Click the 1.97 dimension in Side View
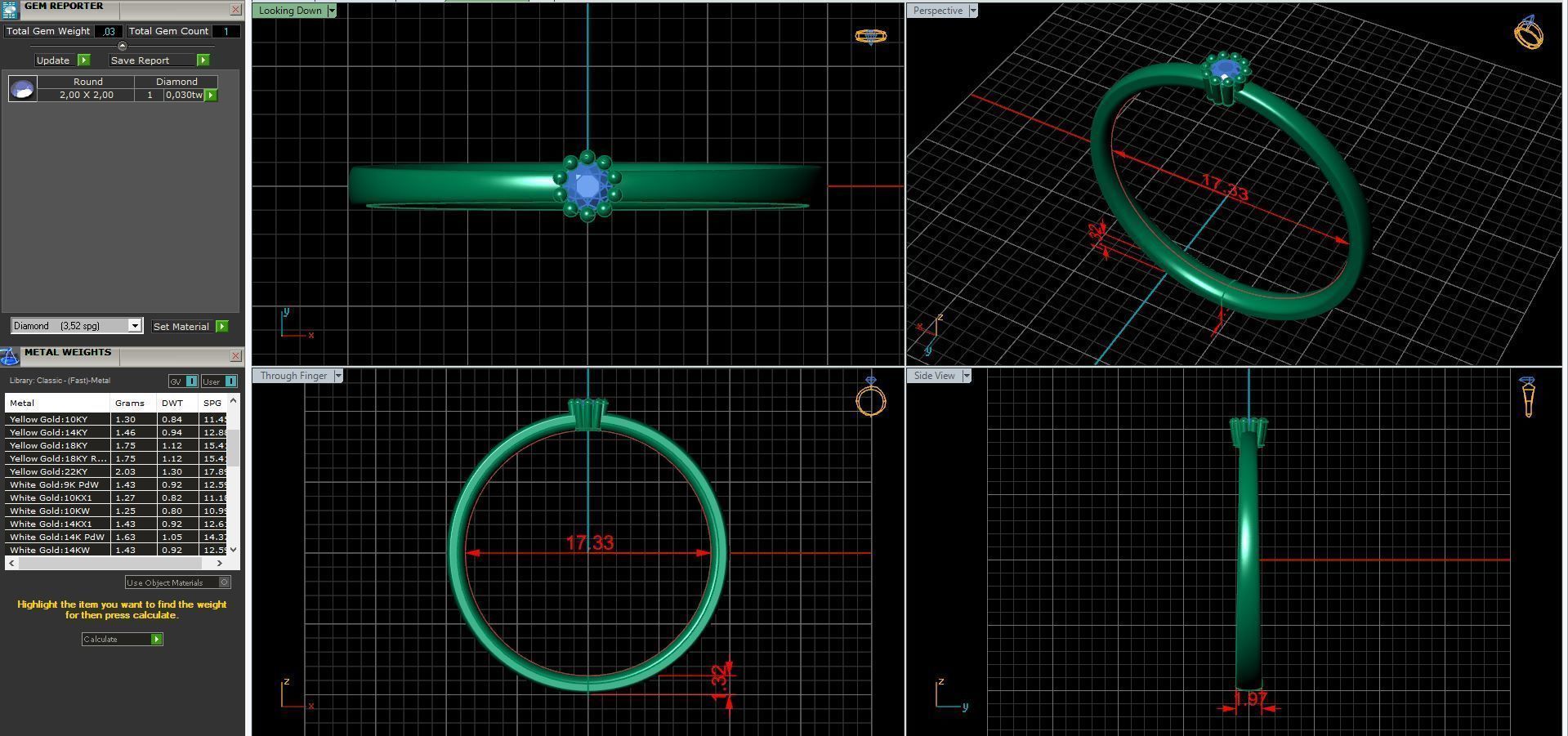 [1250, 698]
